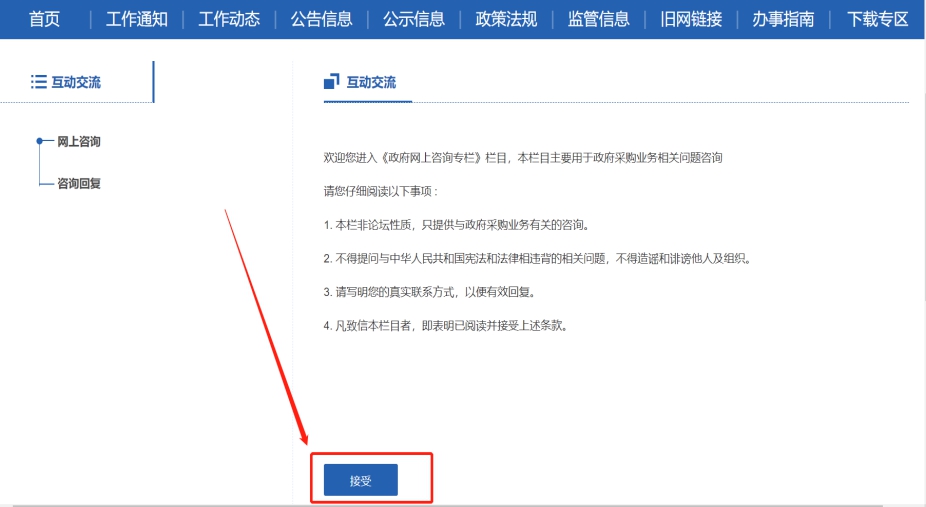Visit the 下载专区 section
The height and width of the screenshot is (507, 926).
click(x=877, y=19)
